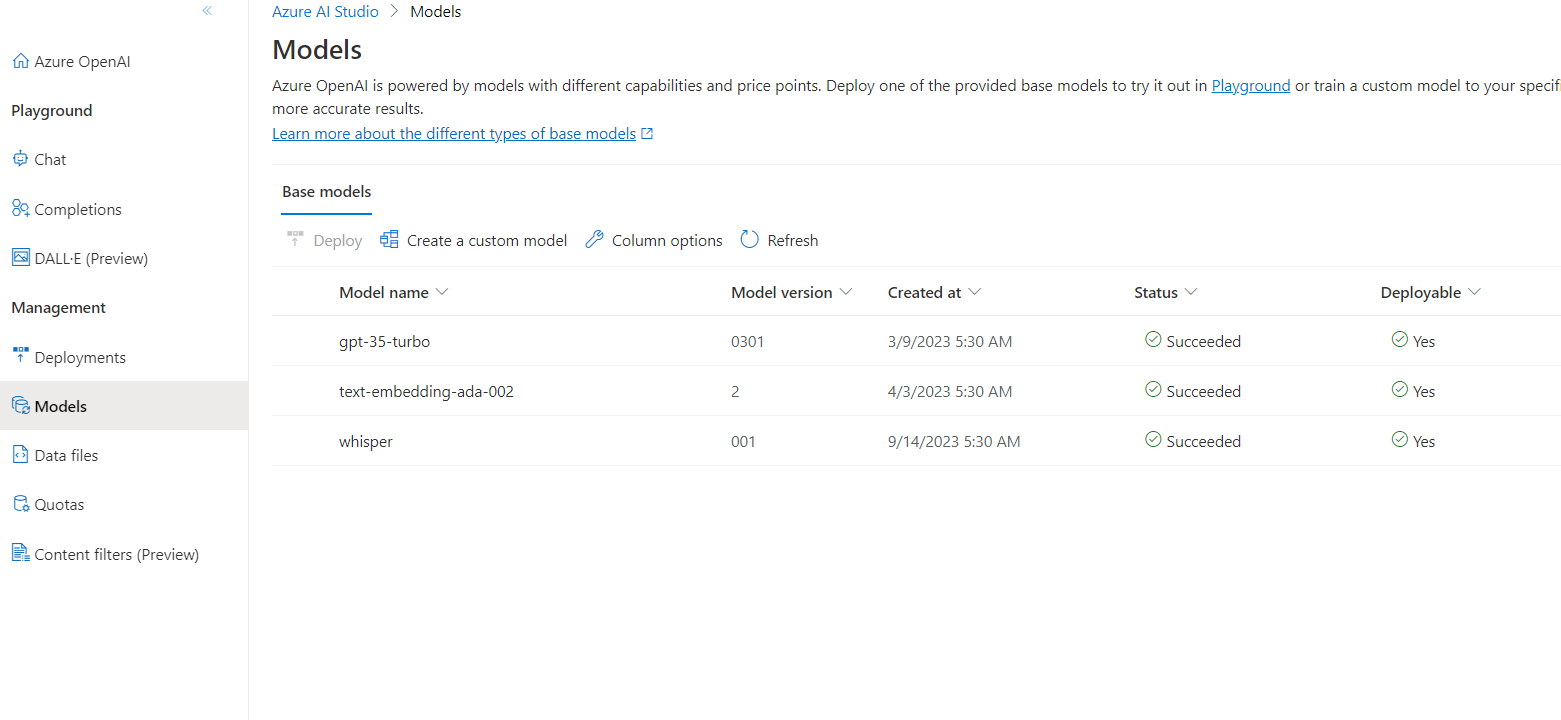Click the Deployable check icon for whisper
This screenshot has width=1561, height=720.
point(1400,440)
